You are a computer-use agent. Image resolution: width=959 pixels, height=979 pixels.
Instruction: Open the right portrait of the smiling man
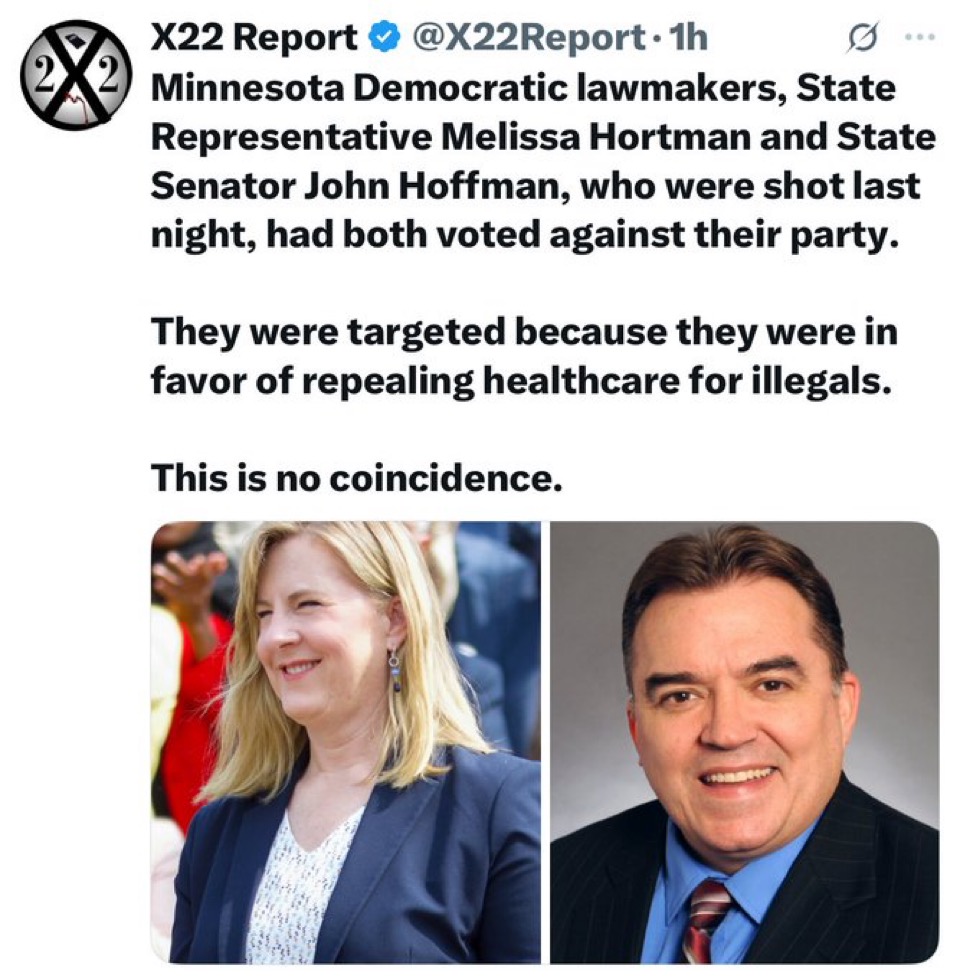pos(744,742)
